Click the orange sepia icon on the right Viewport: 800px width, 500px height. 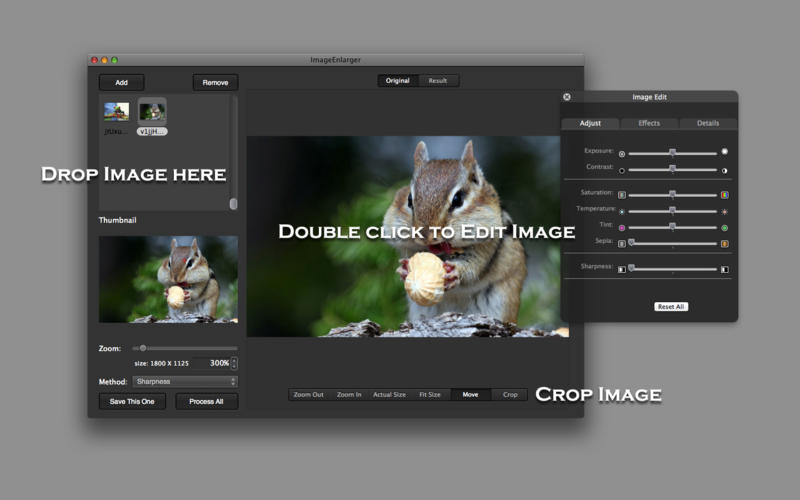click(x=724, y=244)
